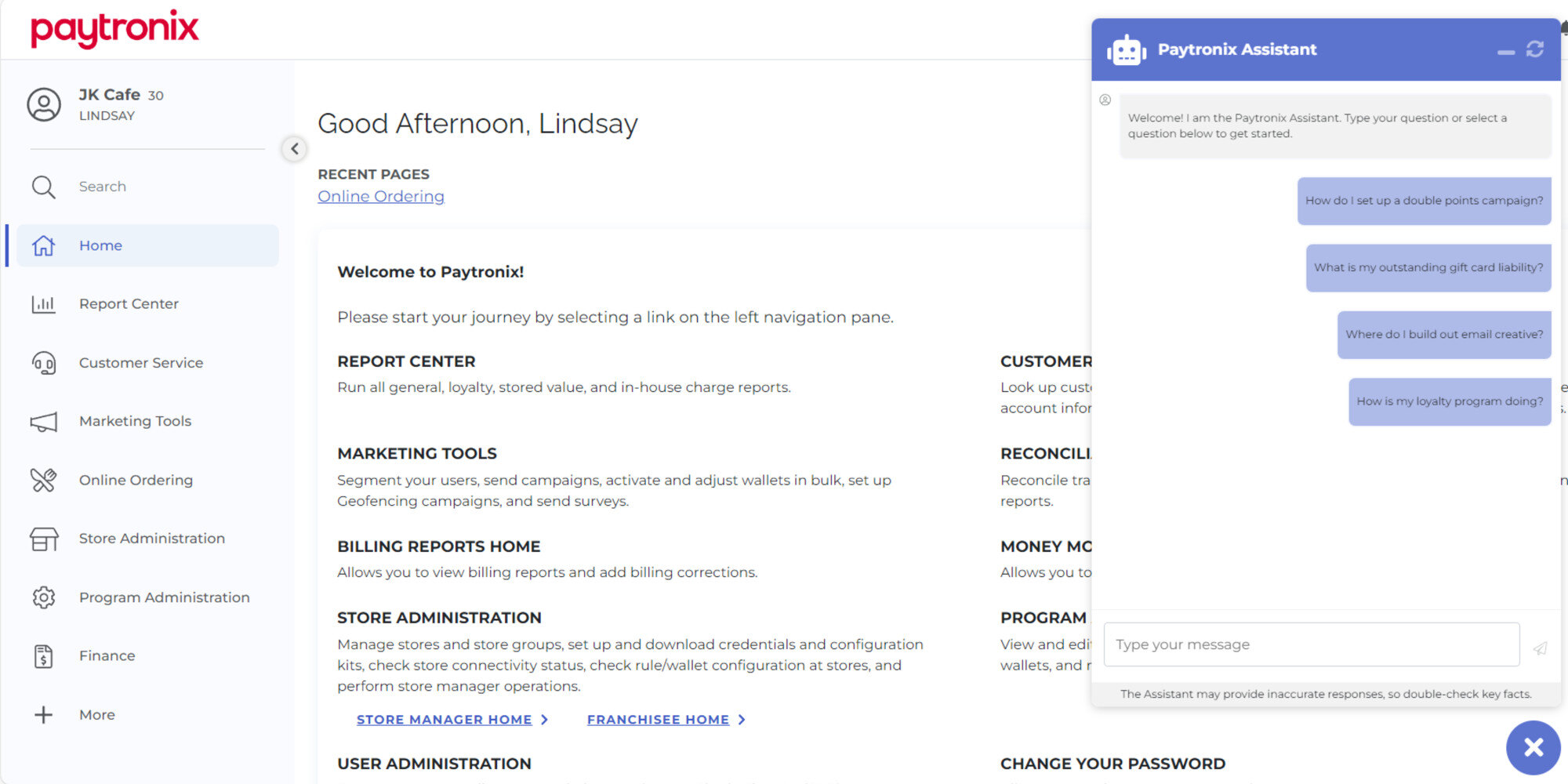Screen dimensions: 1568x784
Task: Click the small avatar beside welcome message
Action: coord(1105,100)
